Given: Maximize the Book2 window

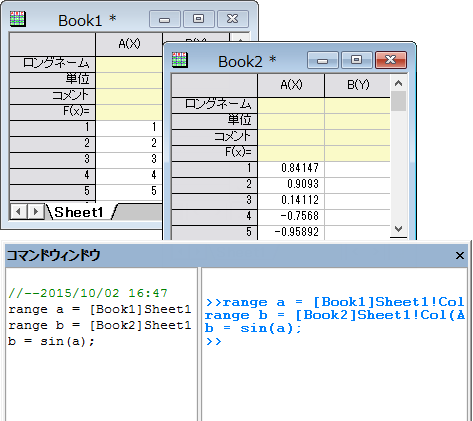Looking at the screenshot, I should [356, 60].
